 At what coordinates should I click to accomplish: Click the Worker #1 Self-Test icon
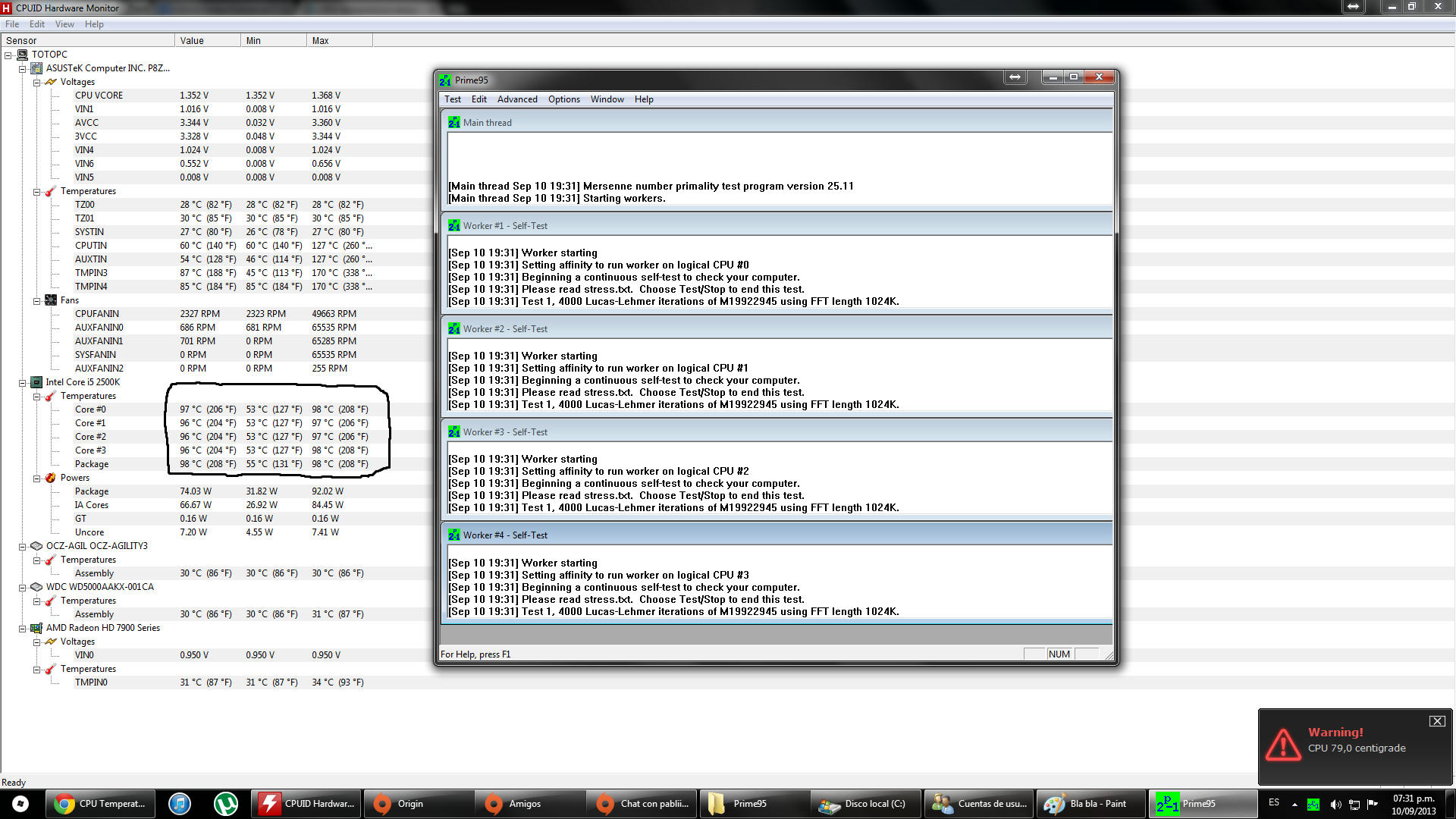[x=454, y=225]
